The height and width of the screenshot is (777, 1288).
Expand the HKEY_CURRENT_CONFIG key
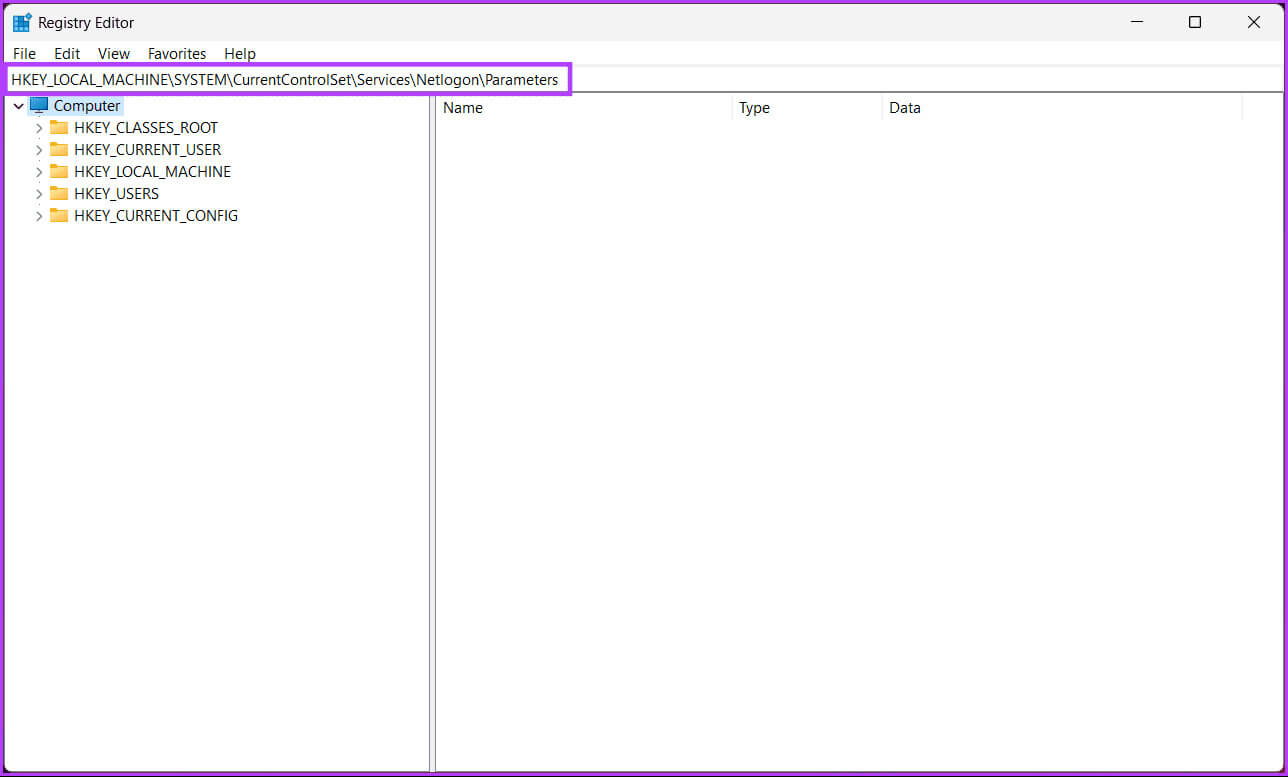click(39, 216)
